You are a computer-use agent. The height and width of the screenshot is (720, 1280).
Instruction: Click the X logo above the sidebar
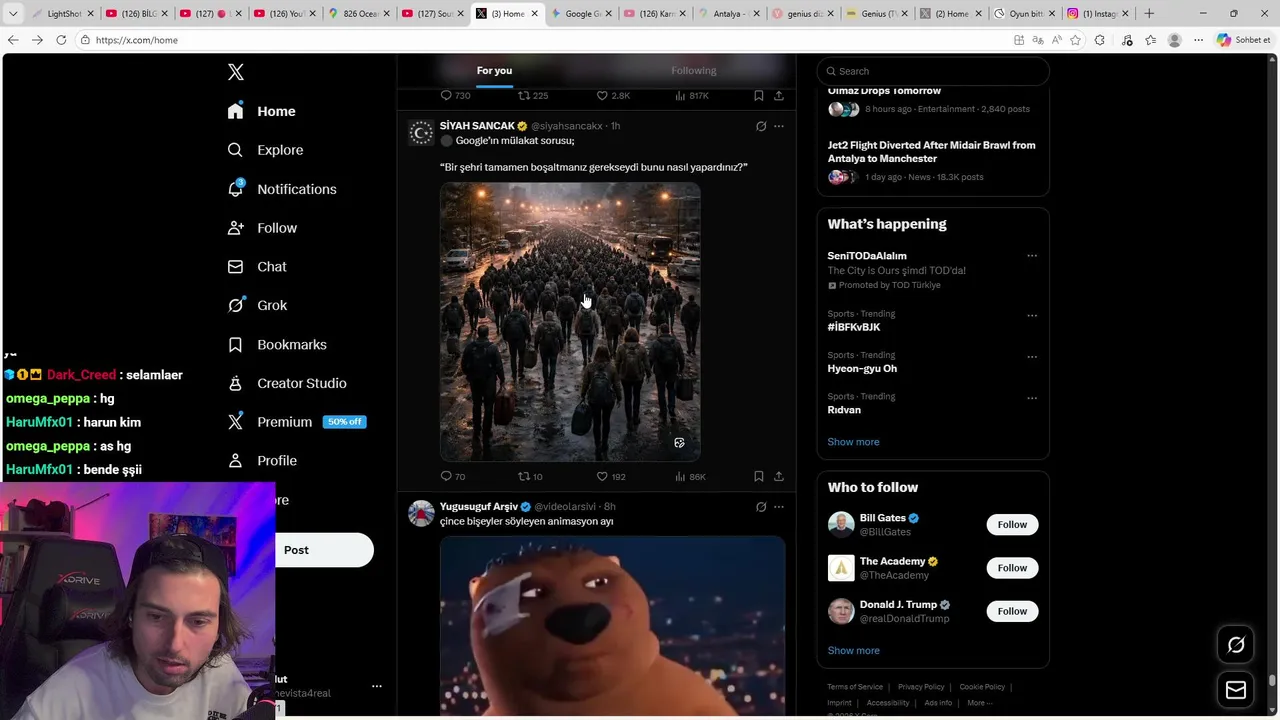click(x=236, y=72)
